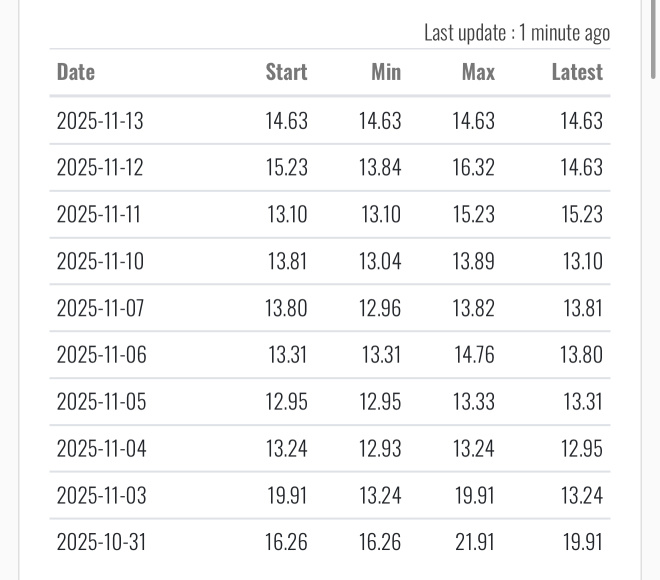This screenshot has height=580, width=660.
Task: Select the 2025-11-04 date cell
Action: point(100,449)
